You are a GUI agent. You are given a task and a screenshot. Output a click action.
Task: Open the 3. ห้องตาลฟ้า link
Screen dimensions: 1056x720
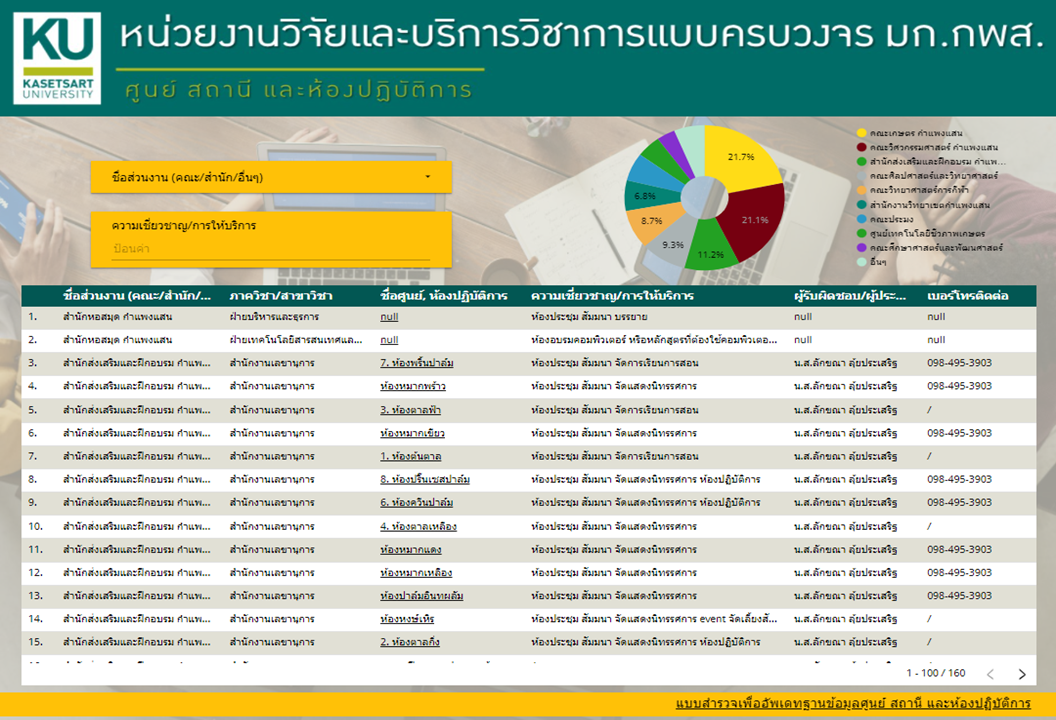click(410, 410)
